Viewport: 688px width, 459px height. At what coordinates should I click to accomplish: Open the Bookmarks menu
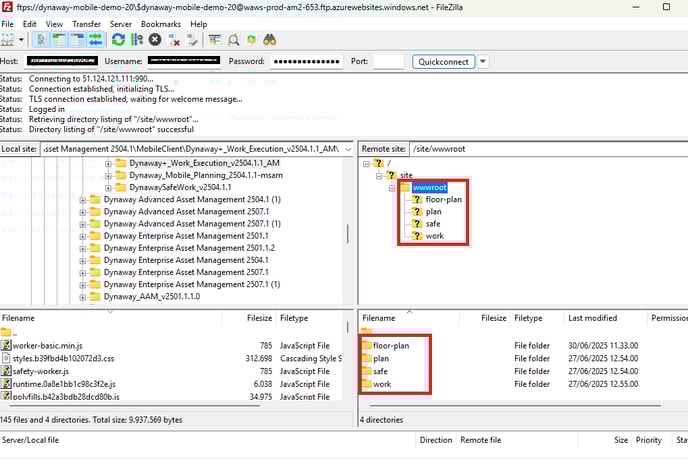point(161,24)
